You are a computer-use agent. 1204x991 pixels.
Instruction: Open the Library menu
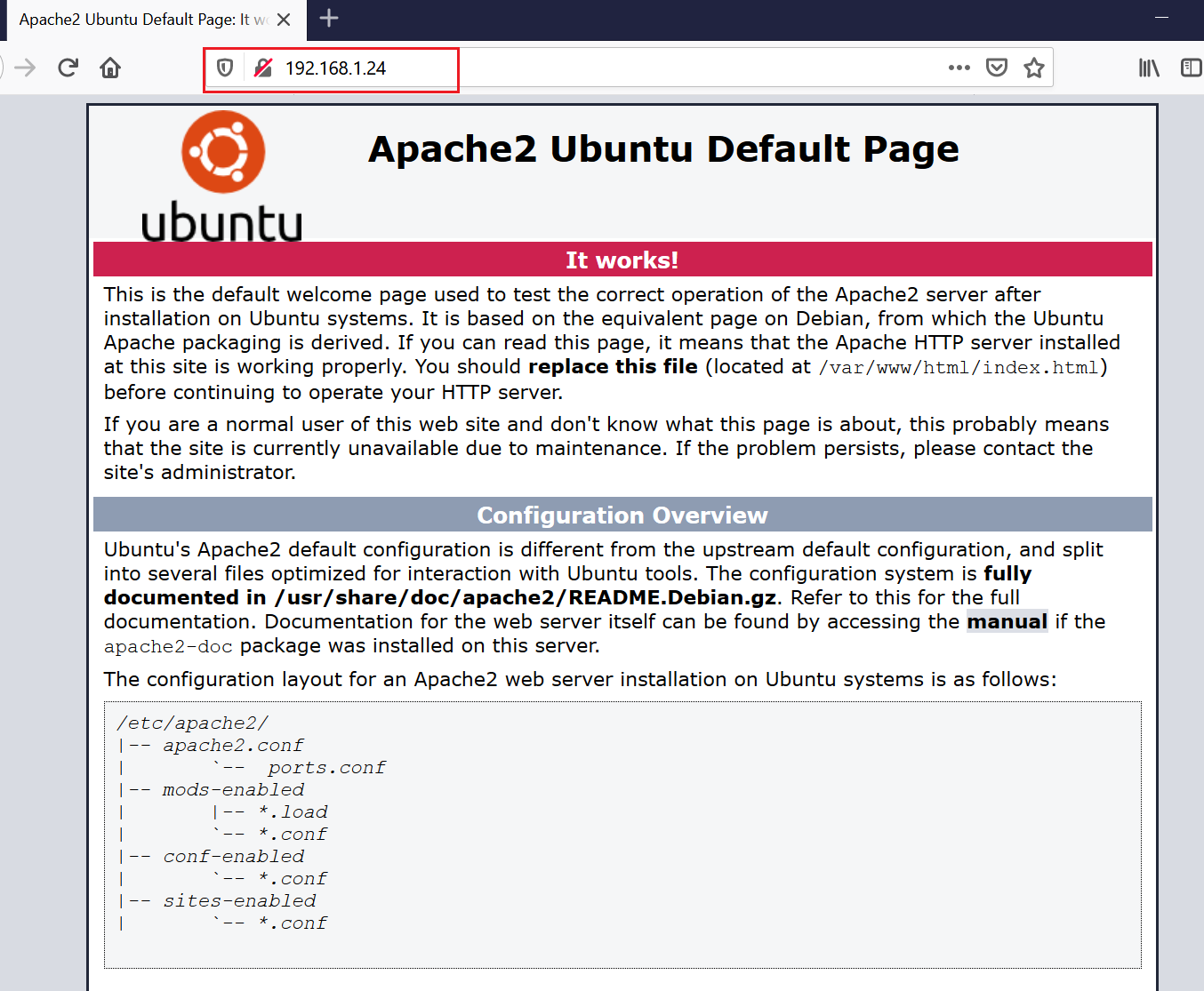click(x=1149, y=68)
